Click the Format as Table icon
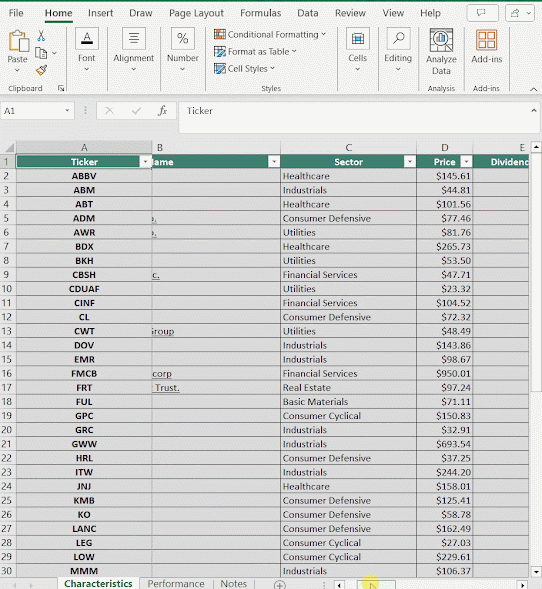This screenshot has width=542, height=589. tap(220, 51)
